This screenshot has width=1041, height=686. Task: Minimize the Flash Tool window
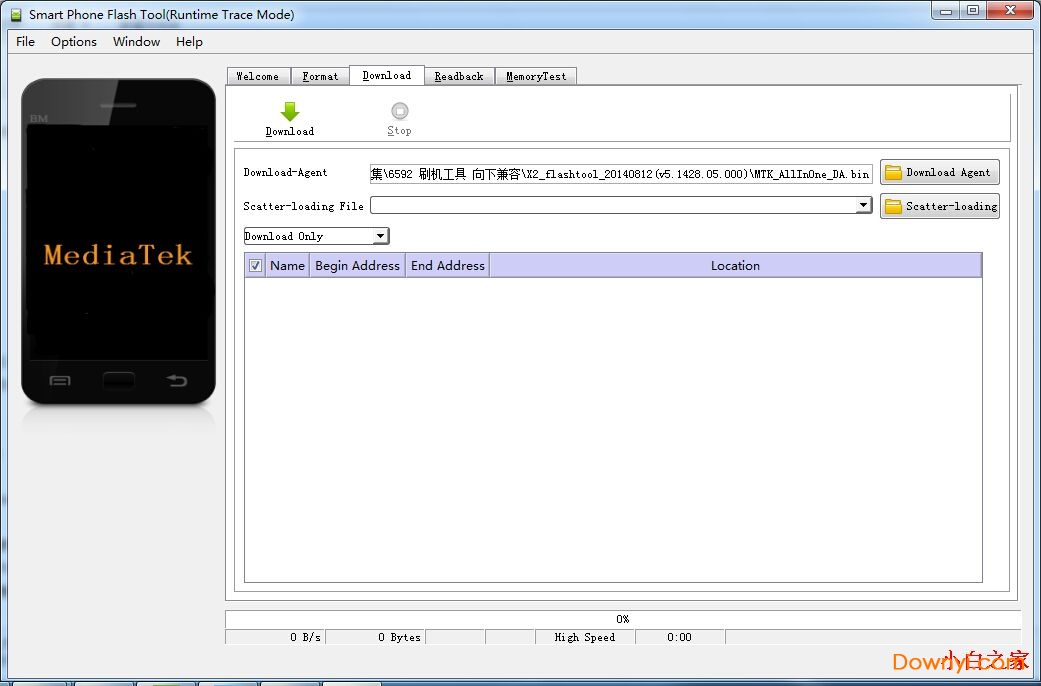945,11
